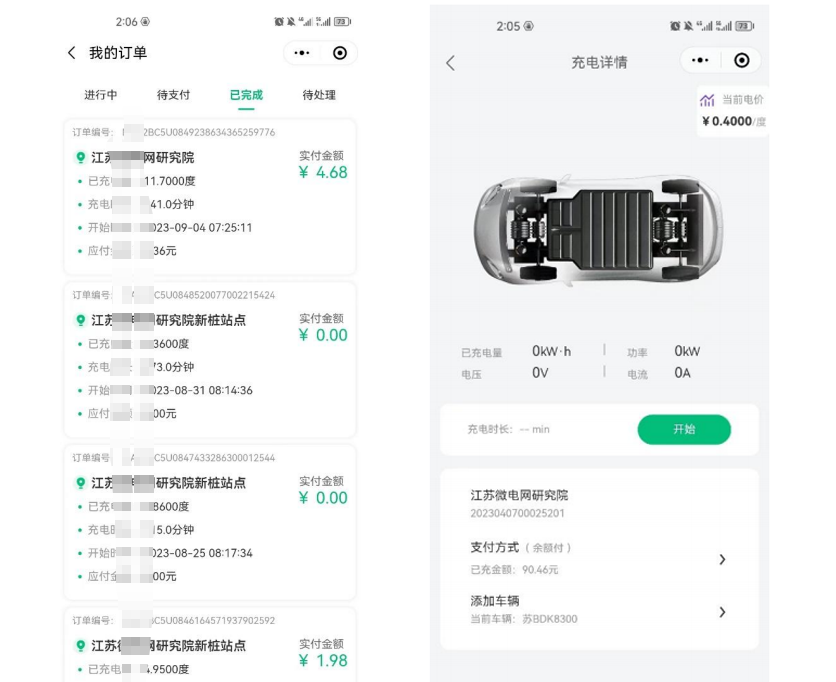
Task: Open the three-dot menu on 充电详情
Action: pos(700,60)
